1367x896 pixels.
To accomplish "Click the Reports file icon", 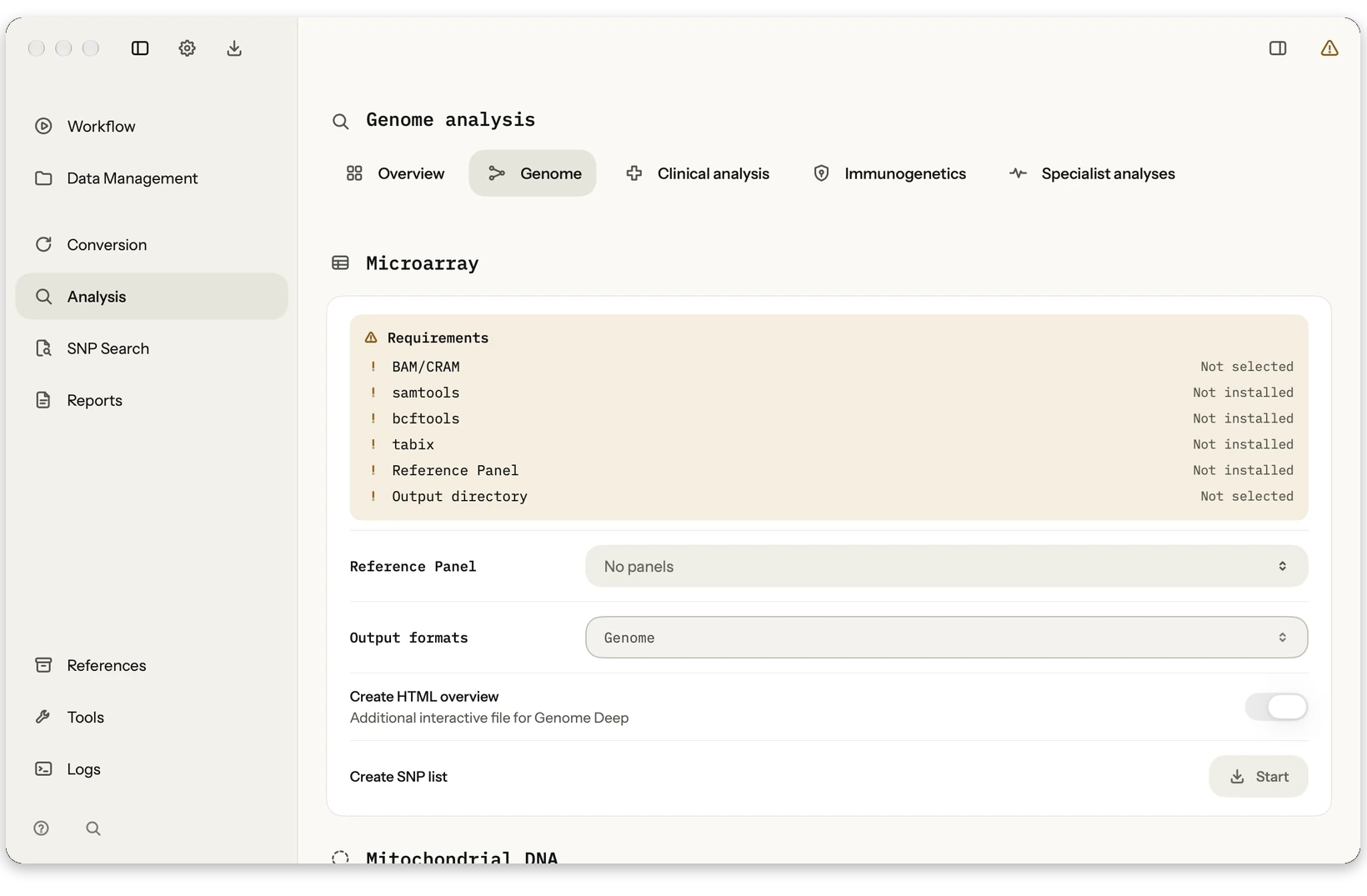I will (43, 400).
